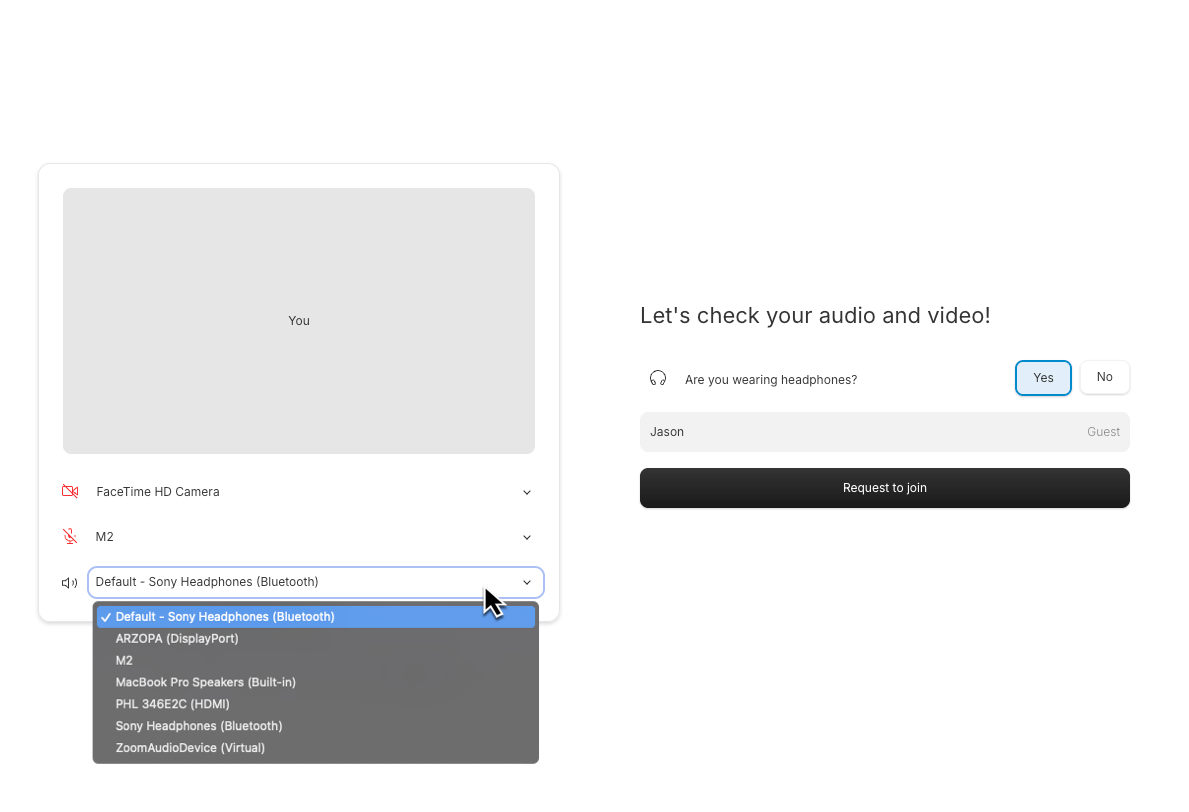Click the Request to join button
The width and height of the screenshot is (1189, 812).
[884, 488]
